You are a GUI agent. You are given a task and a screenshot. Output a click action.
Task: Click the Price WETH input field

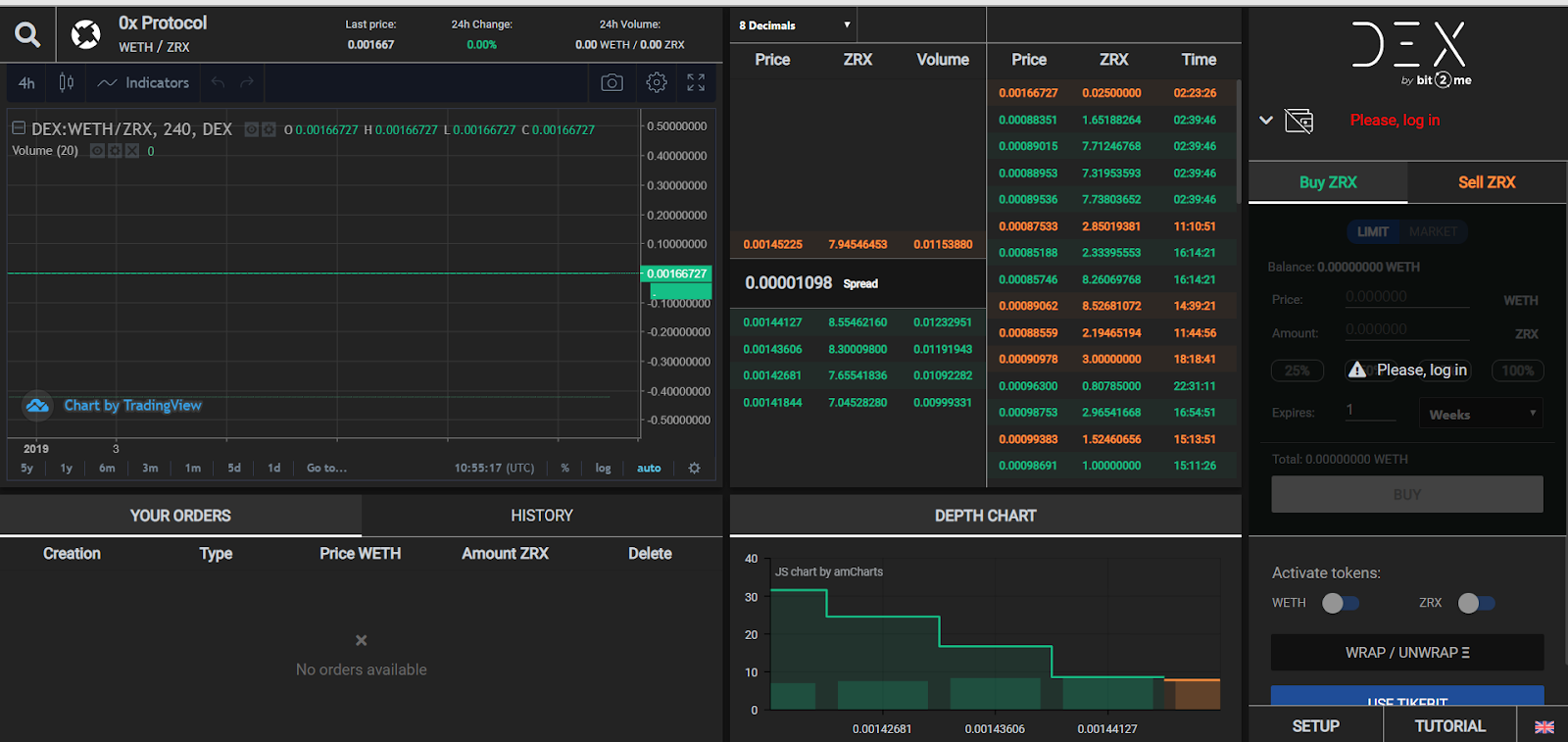click(1406, 297)
